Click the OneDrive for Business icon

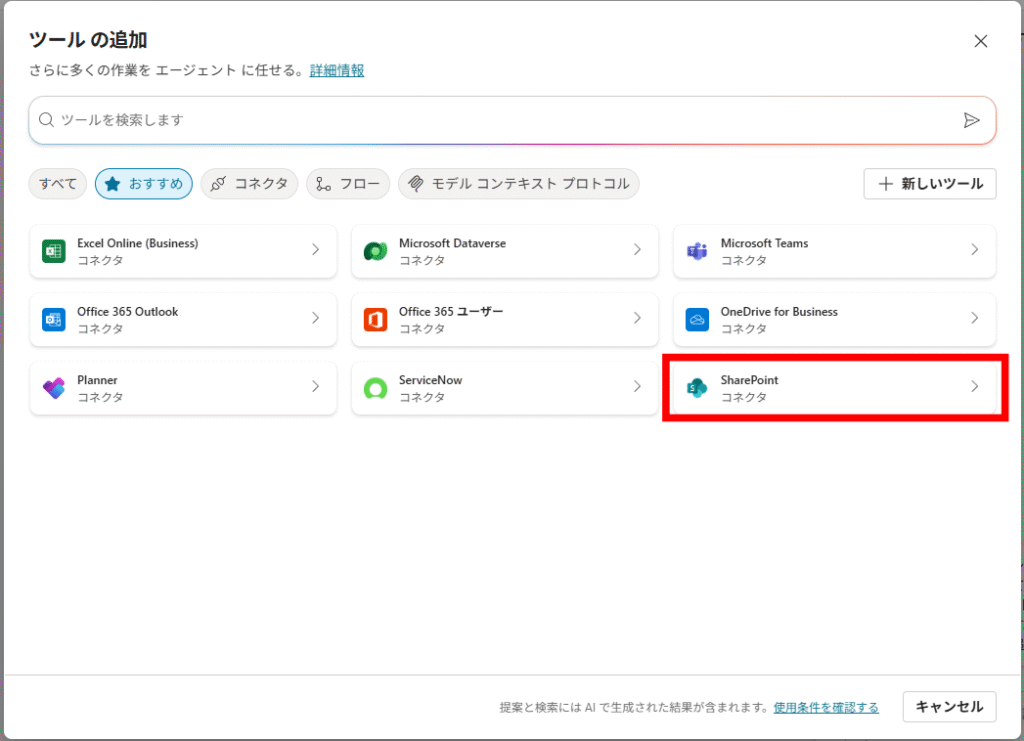pos(697,319)
